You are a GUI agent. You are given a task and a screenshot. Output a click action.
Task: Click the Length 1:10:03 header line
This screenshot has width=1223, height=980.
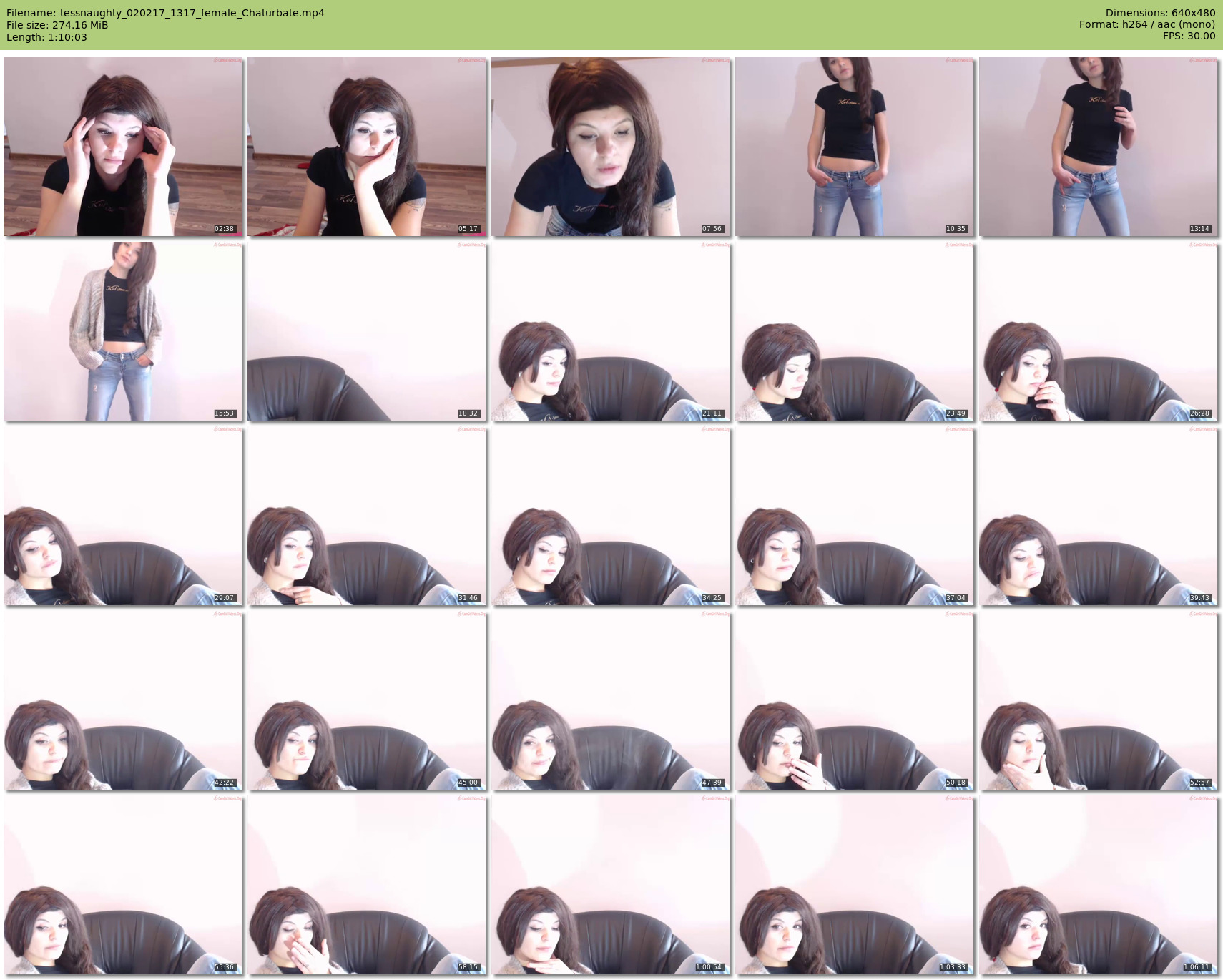point(46,37)
